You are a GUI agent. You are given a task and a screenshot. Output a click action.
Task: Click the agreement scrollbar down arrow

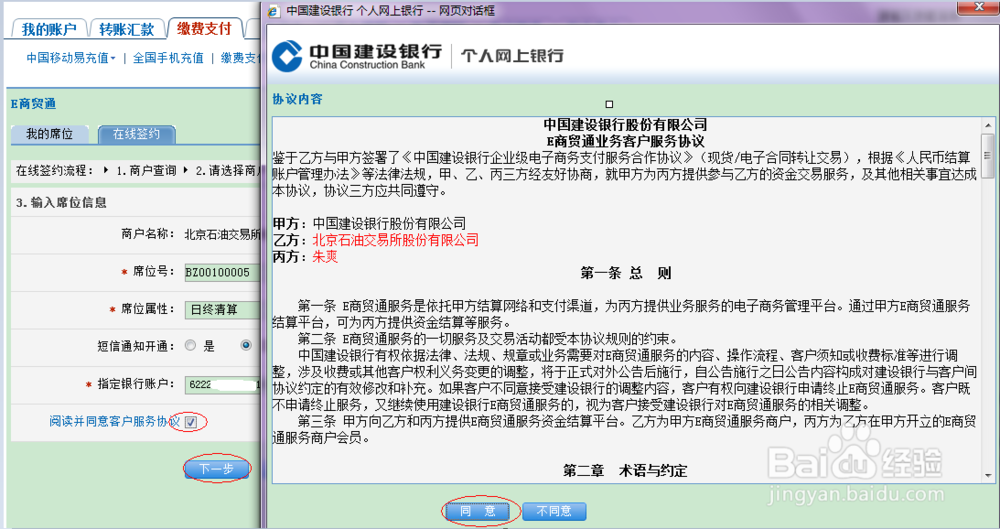pos(988,475)
